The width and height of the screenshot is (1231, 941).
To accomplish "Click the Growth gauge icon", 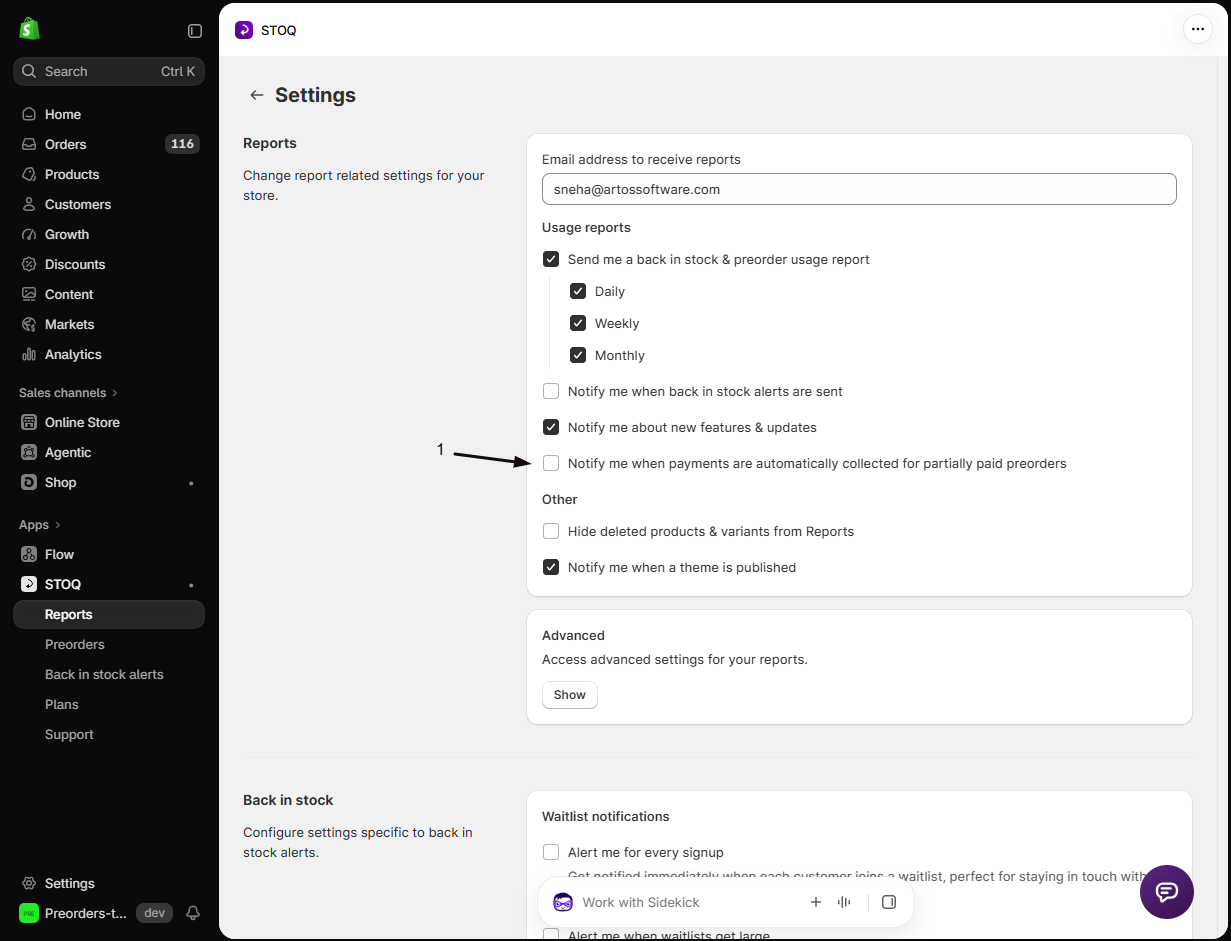I will [x=29, y=234].
